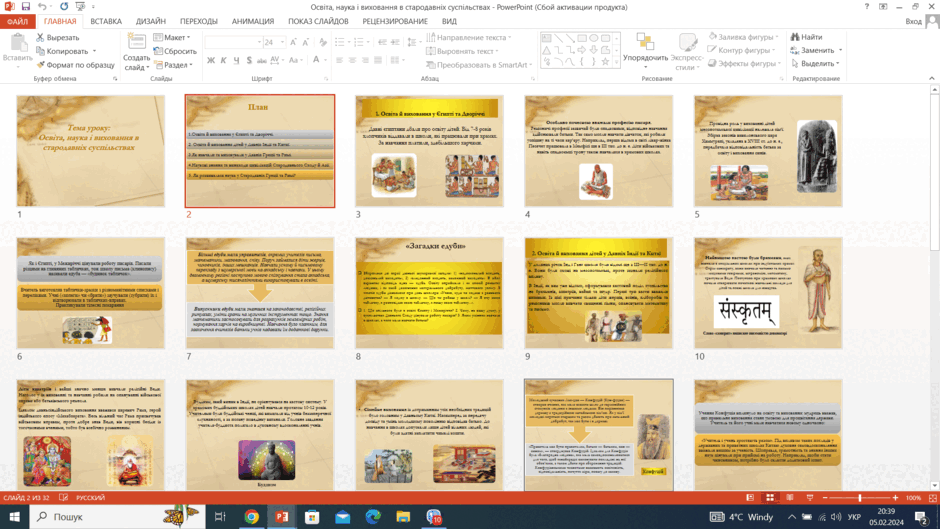Screen dimensions: 940x529
Task: Switch to slide sorter view in status bar
Action: click(x=770, y=498)
